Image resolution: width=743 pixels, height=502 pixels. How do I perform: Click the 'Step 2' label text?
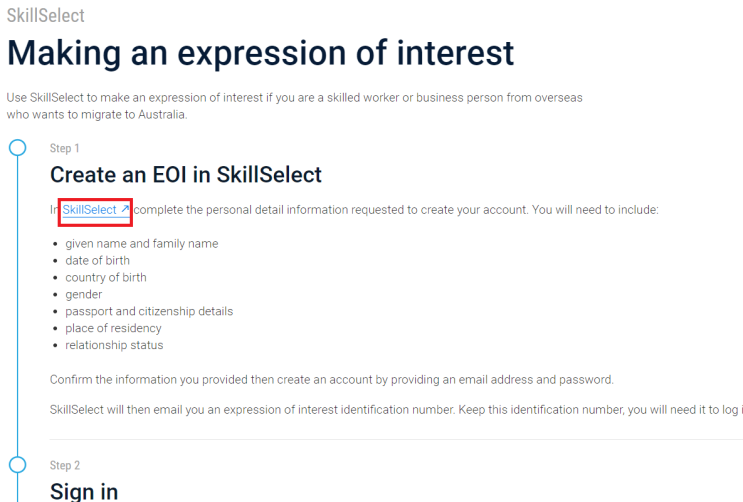pos(65,465)
